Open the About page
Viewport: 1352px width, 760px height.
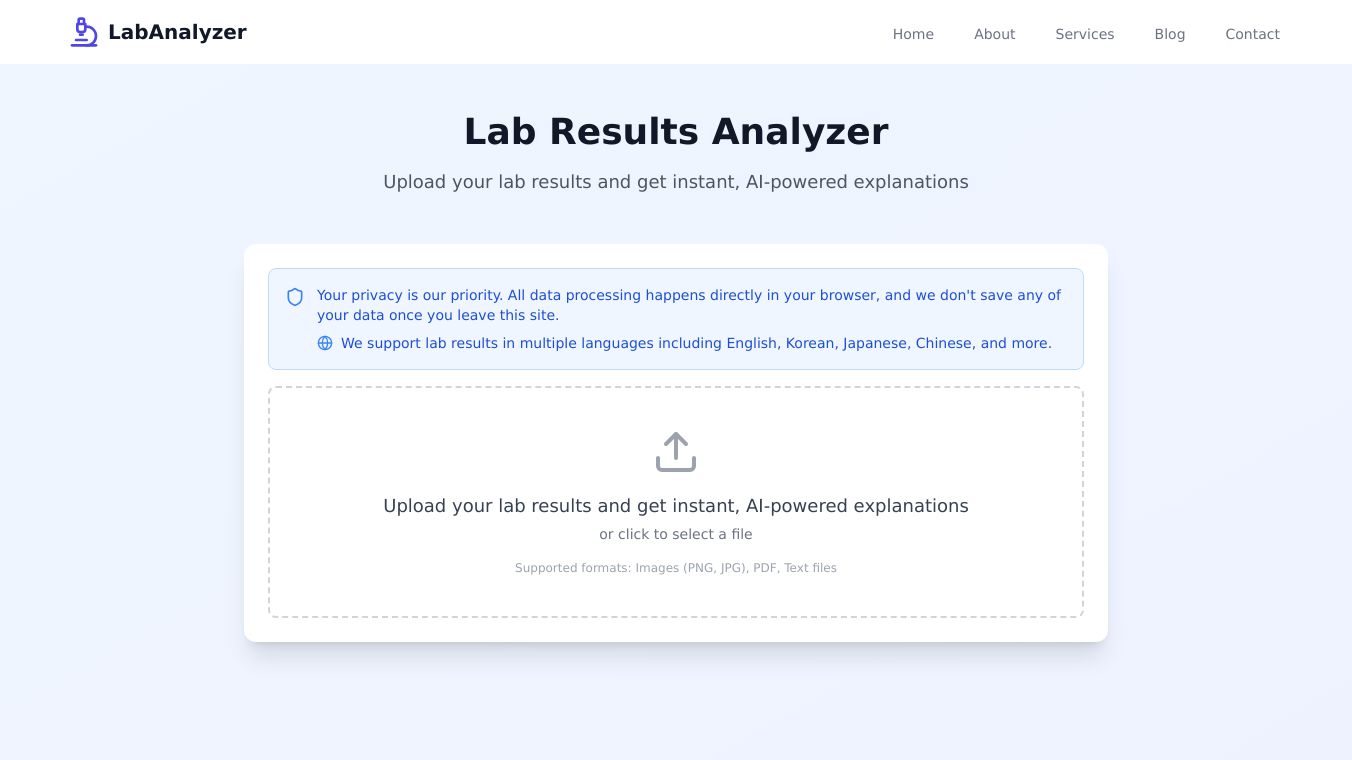[994, 34]
